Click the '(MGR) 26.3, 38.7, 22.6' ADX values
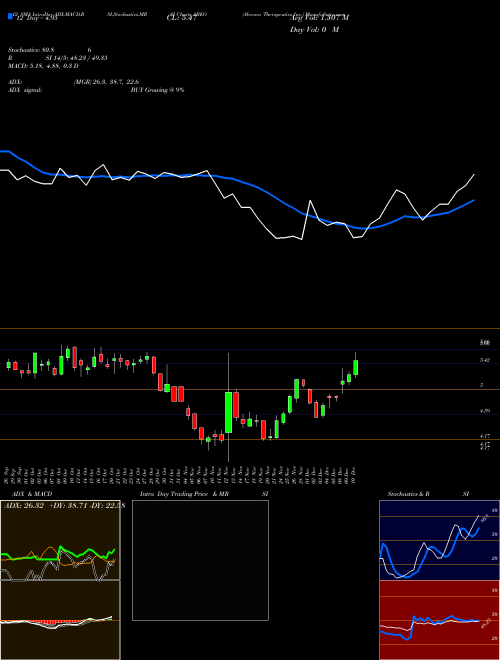Viewport: 500px width, 660px height. click(x=106, y=82)
